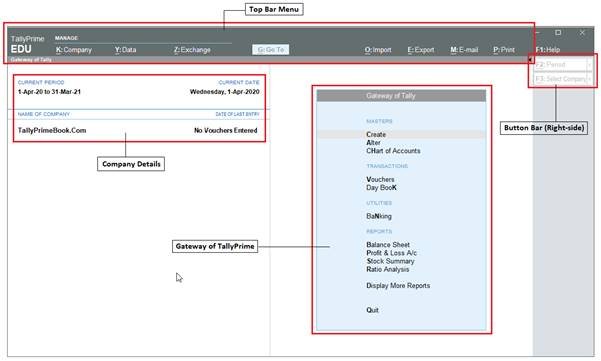The height and width of the screenshot is (361, 601).
Task: Click current date Wednesday, 1-Apr-2020
Action: tap(225, 92)
